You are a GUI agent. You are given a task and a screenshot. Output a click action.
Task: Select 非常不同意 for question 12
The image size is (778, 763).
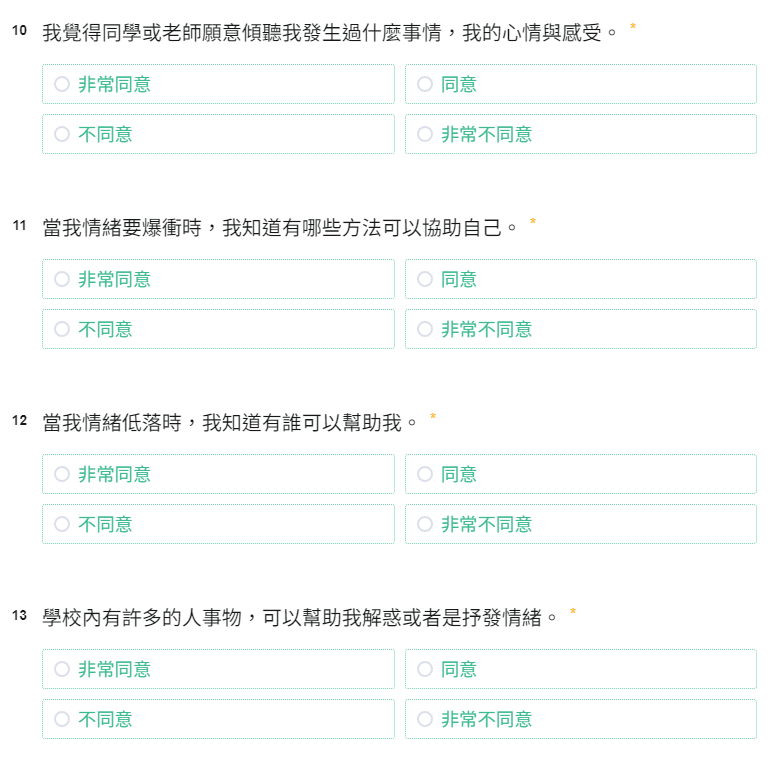[581, 524]
